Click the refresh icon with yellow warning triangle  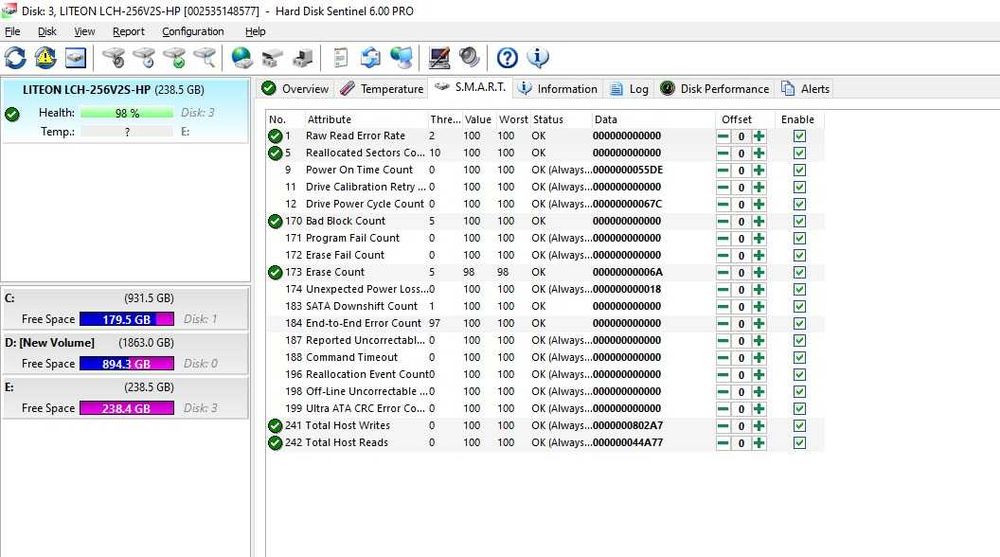tap(45, 58)
